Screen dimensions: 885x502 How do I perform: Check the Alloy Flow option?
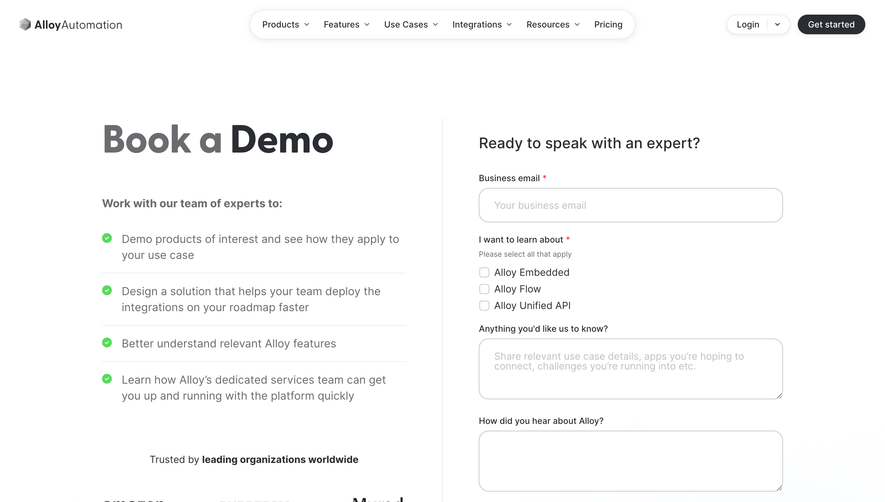coord(484,289)
